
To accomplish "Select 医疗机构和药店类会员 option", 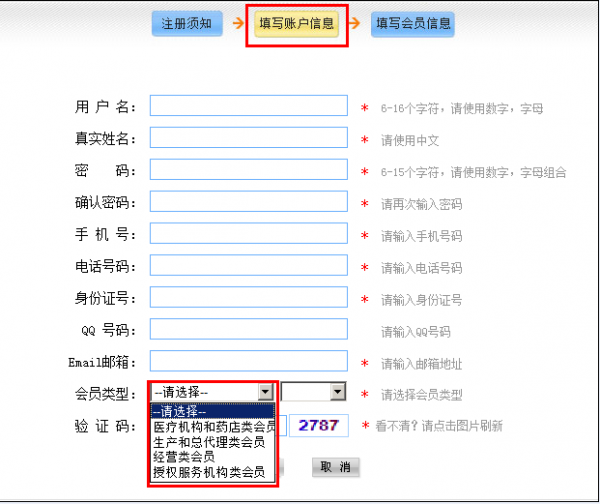I will [212, 427].
